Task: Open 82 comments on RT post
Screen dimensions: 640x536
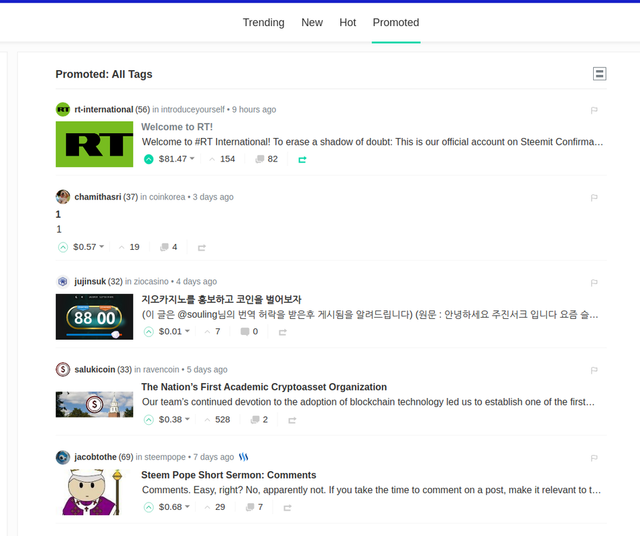Action: pos(267,159)
